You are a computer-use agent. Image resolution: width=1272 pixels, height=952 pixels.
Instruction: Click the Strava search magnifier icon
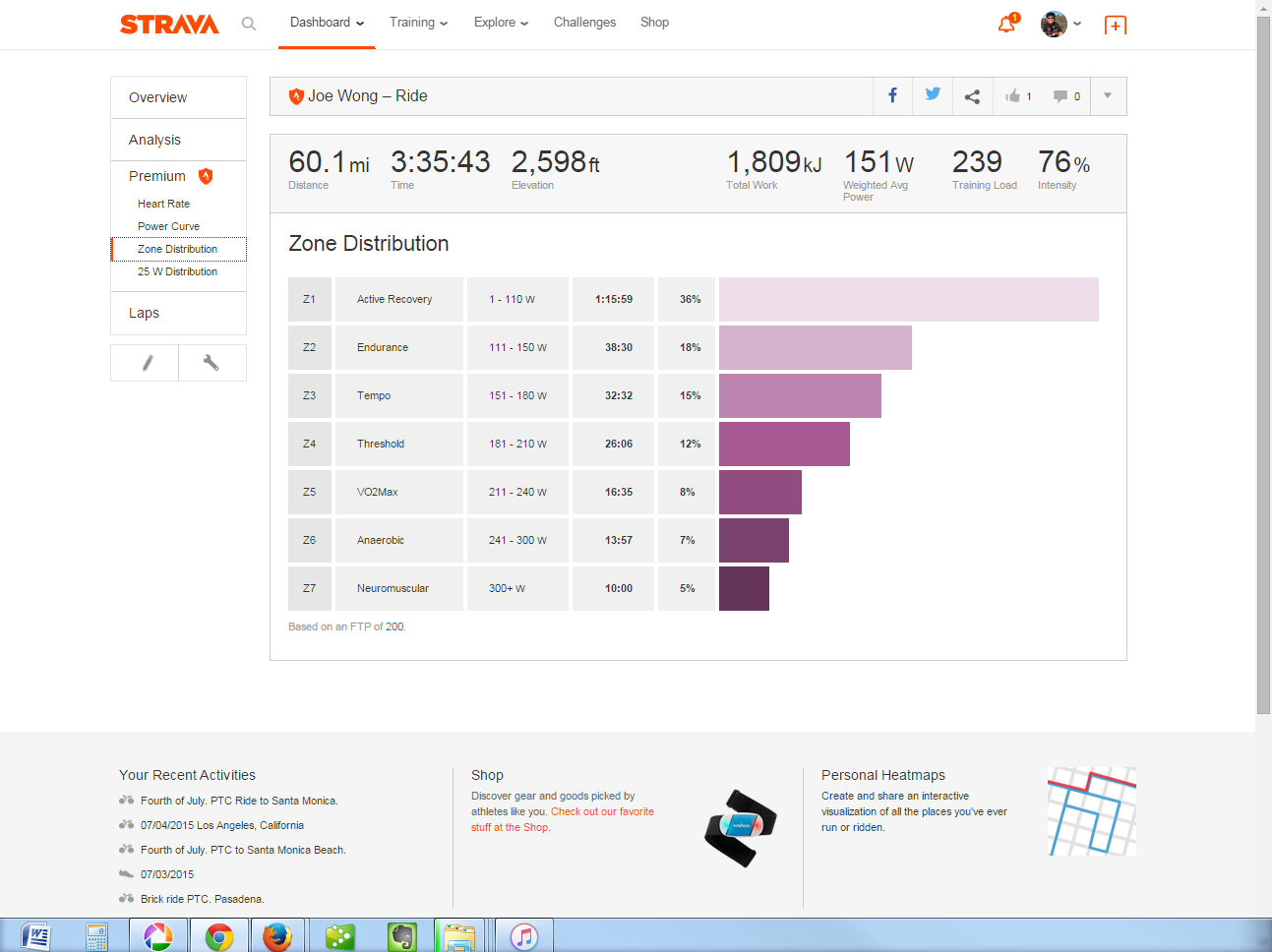point(249,24)
